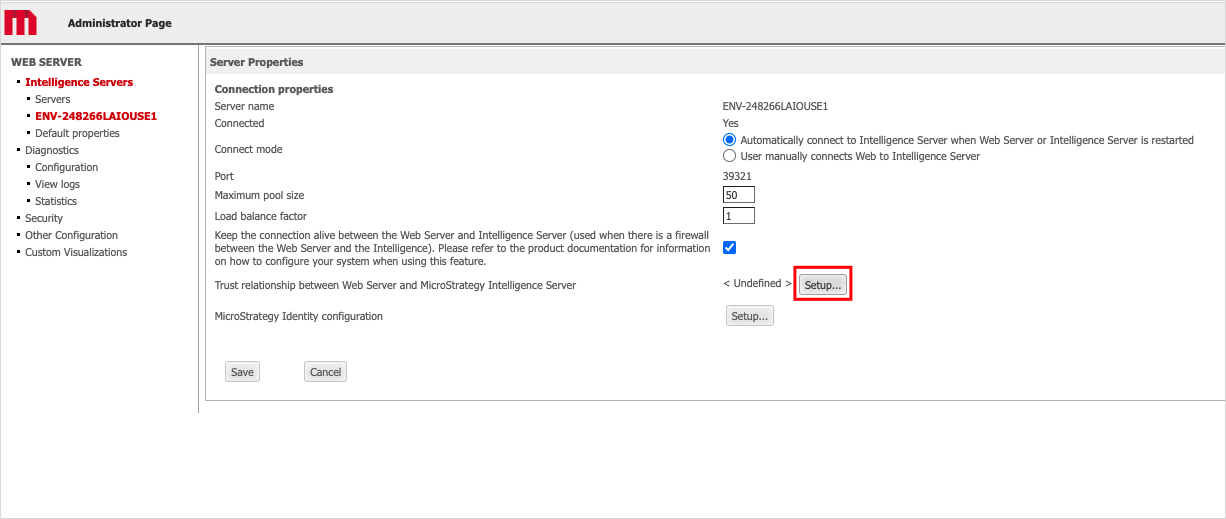1226x519 pixels.
Task: Open View logs page
Action: [x=57, y=184]
